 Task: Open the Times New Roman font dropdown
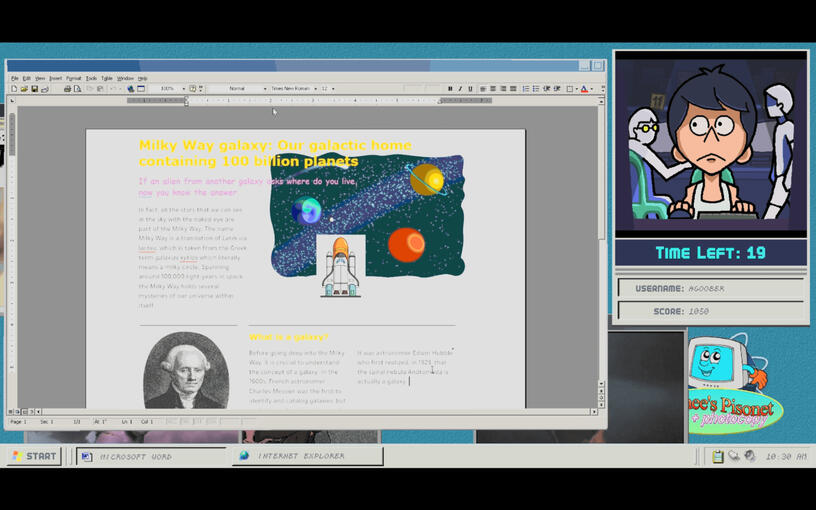point(314,89)
